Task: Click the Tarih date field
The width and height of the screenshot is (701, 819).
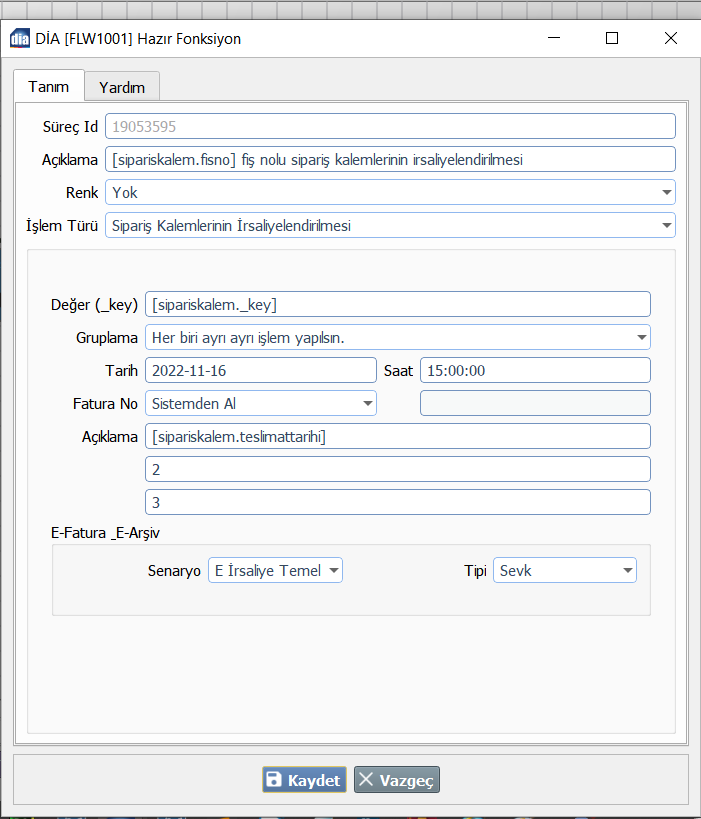Action: pos(260,370)
